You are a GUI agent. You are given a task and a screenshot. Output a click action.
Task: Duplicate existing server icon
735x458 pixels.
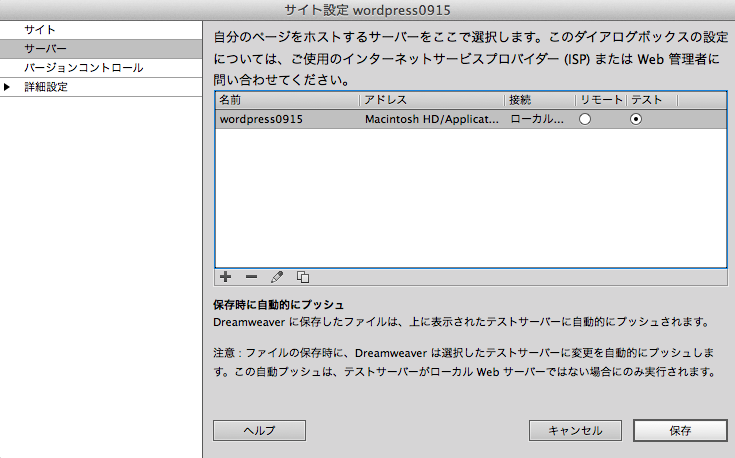point(303,277)
